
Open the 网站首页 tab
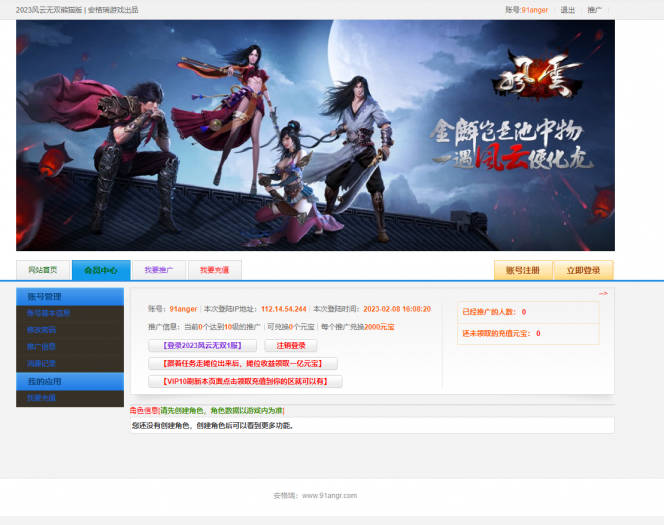click(43, 270)
